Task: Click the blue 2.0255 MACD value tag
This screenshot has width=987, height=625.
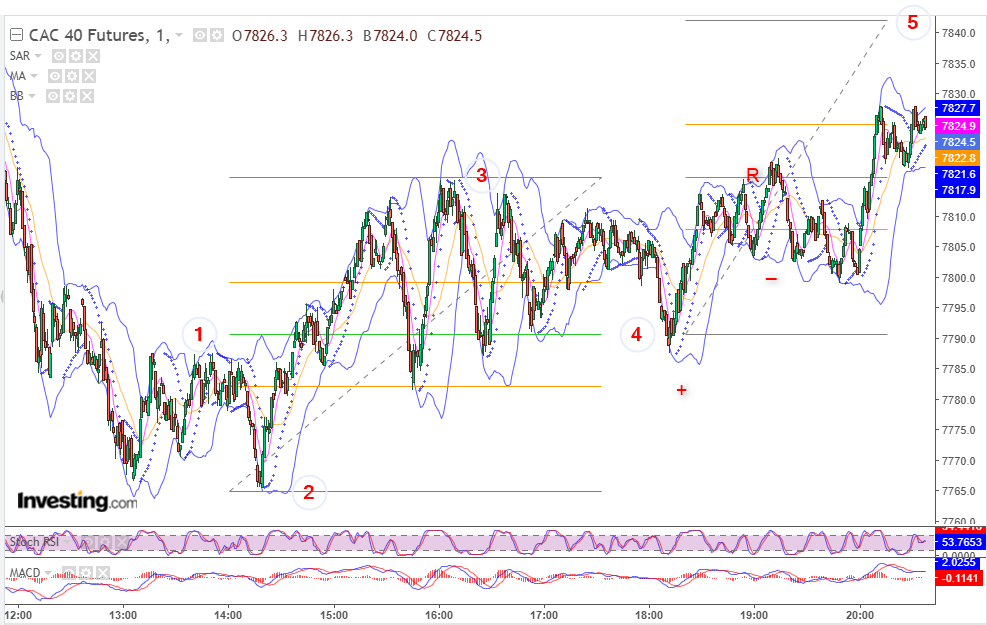Action: 959,562
